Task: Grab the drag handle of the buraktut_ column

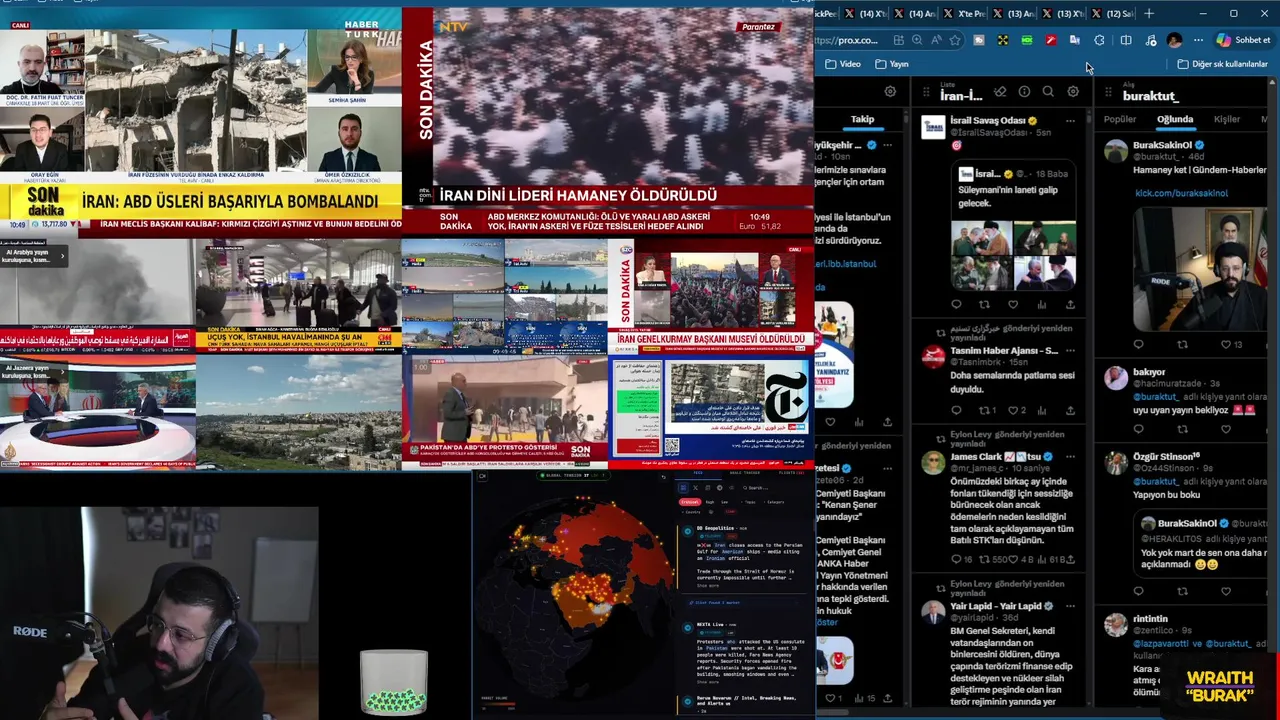Action: [x=1108, y=93]
